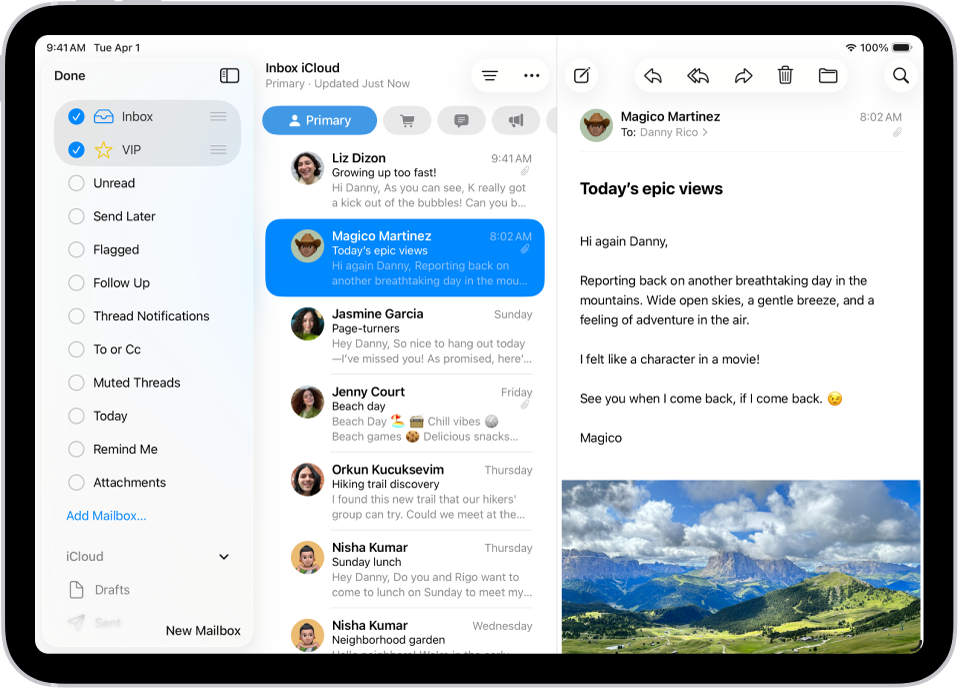Screen dimensions: 960x690
Task: Click the Forward arrow icon
Action: click(x=741, y=75)
